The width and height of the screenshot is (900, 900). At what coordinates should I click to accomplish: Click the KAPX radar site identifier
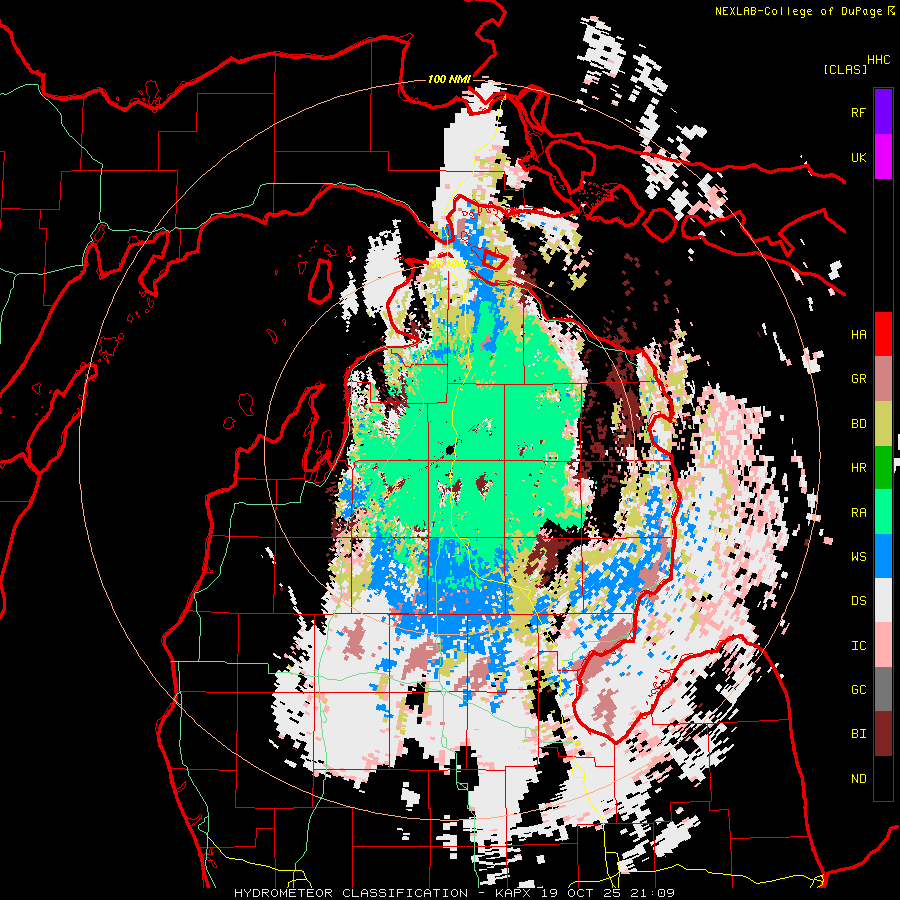pos(515,893)
